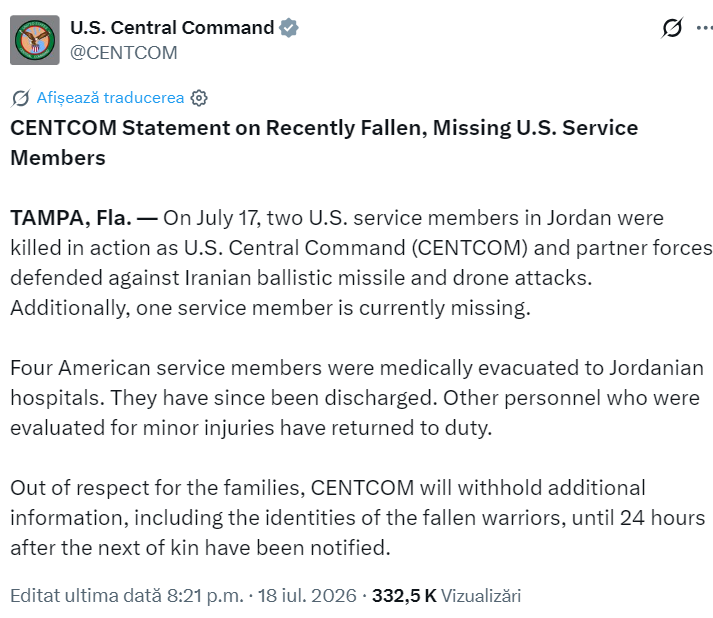Image resolution: width=713 pixels, height=618 pixels.
Task: Click the Out of respect for families paragraph
Action: [x=357, y=518]
